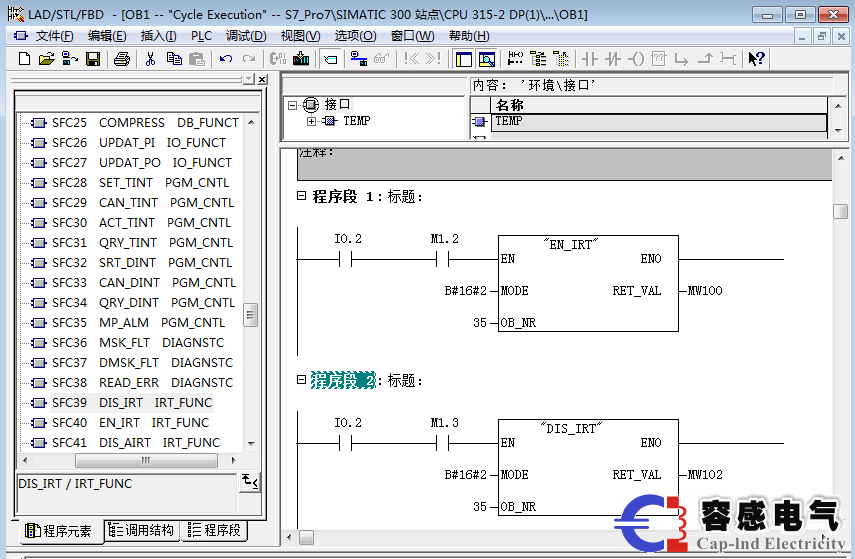Switch to the 调用结构 tab
The height and width of the screenshot is (559, 855).
coord(142,530)
